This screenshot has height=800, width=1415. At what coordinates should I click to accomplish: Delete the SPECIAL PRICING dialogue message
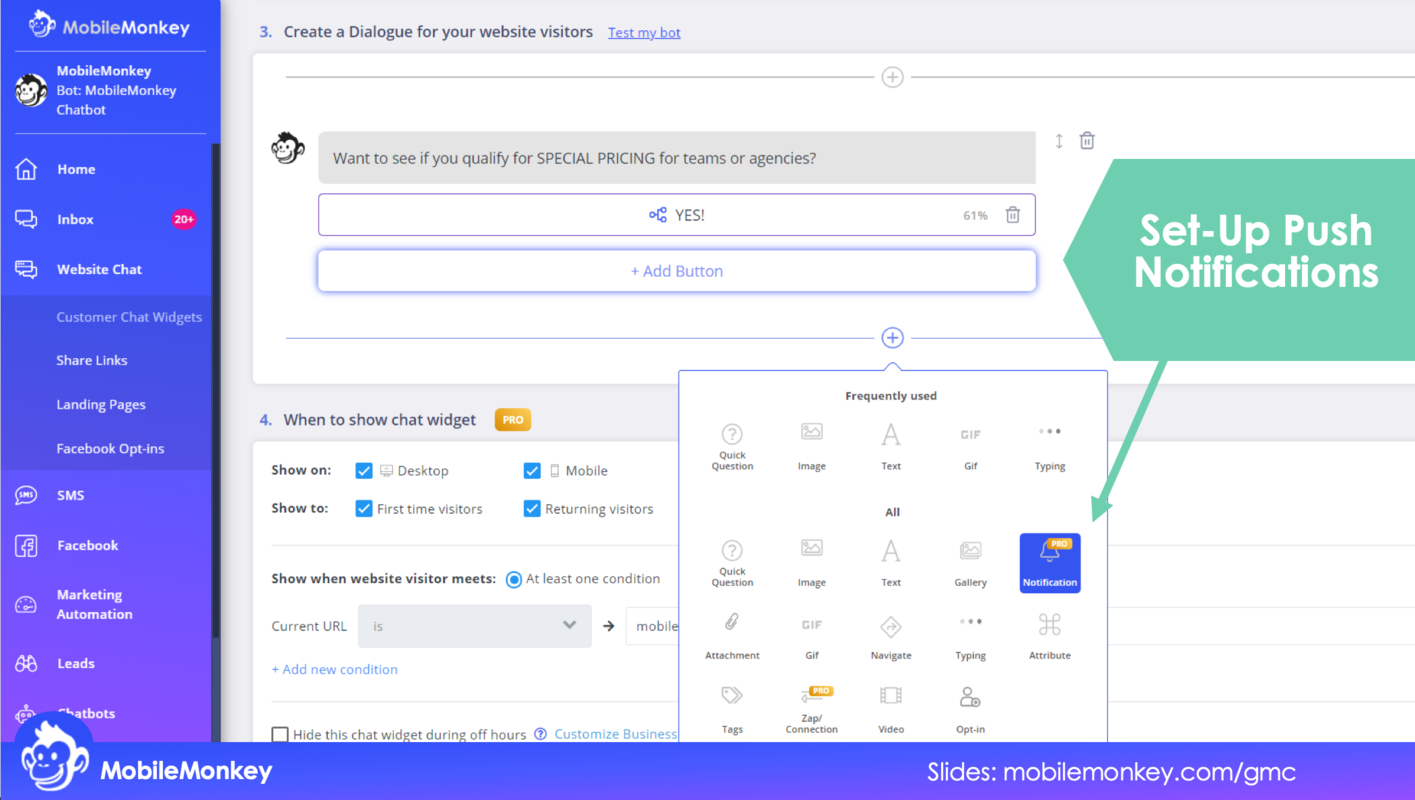click(x=1087, y=141)
